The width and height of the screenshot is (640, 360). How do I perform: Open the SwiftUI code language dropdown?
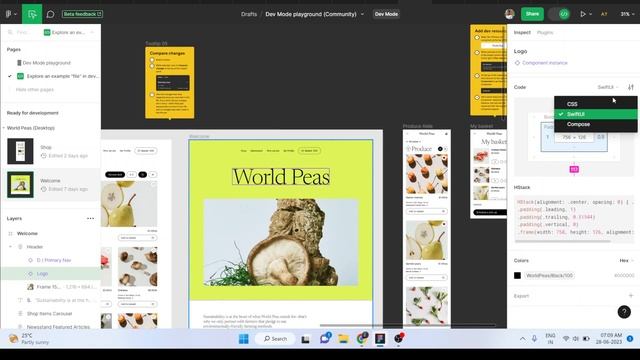tap(607, 87)
